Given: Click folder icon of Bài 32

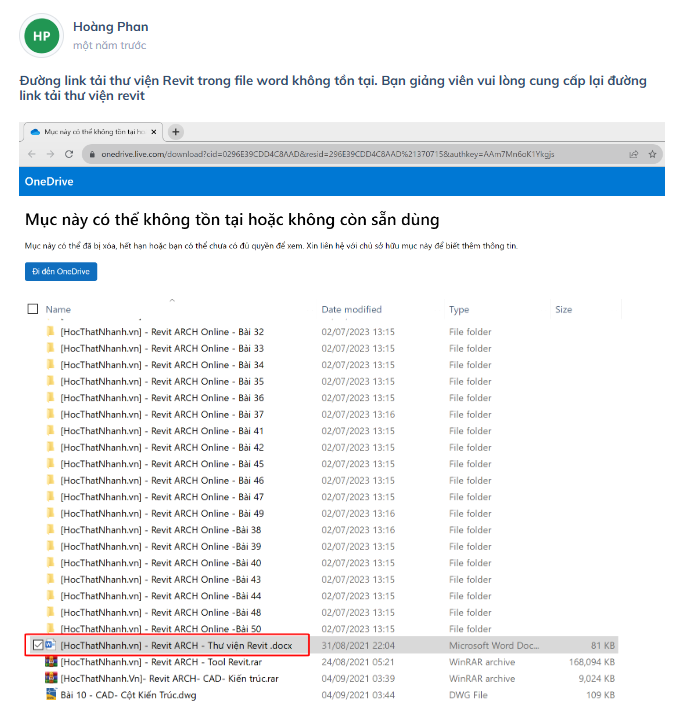Looking at the screenshot, I should click(51, 331).
